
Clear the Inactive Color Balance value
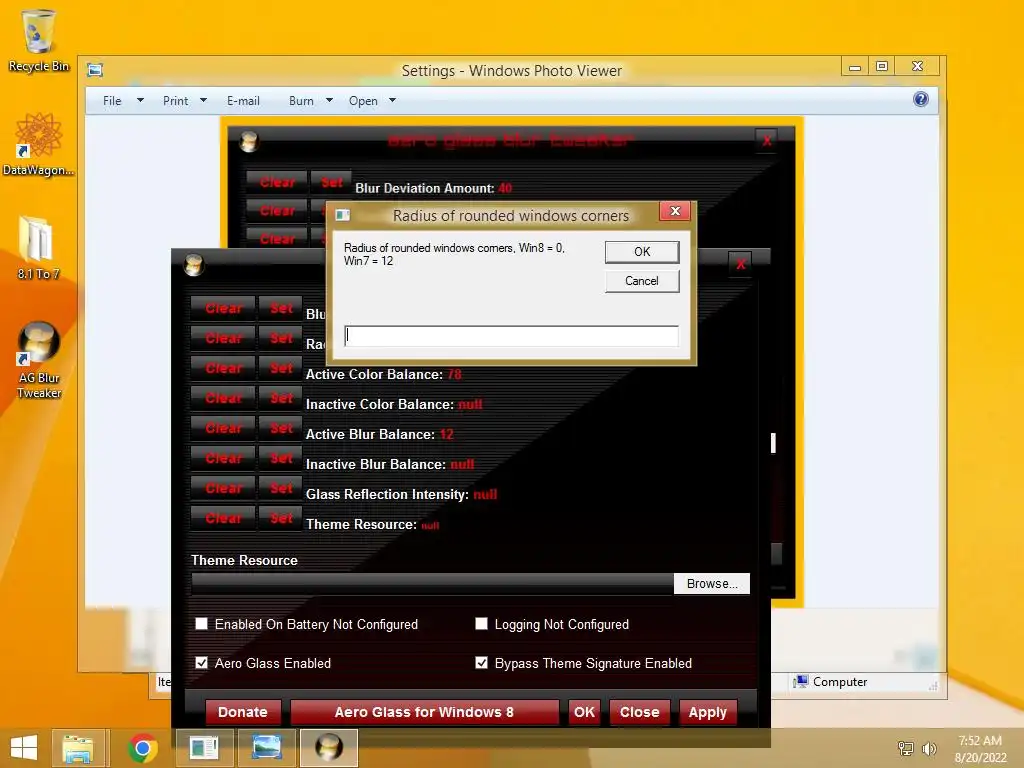pyautogui.click(x=223, y=398)
